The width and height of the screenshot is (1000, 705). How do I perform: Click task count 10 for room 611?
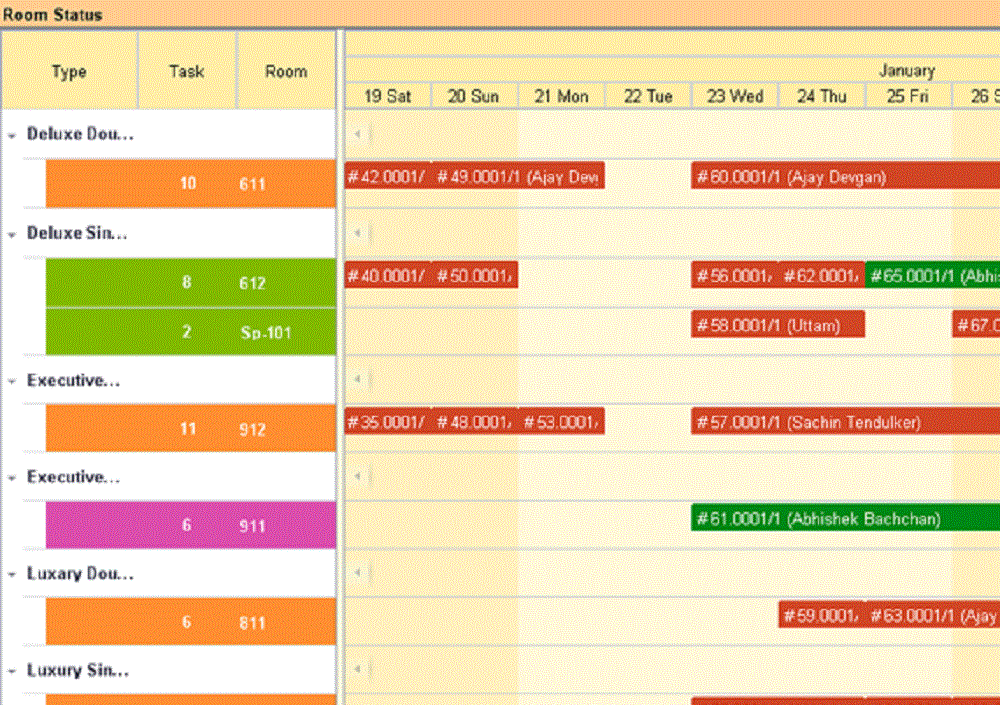[x=188, y=184]
